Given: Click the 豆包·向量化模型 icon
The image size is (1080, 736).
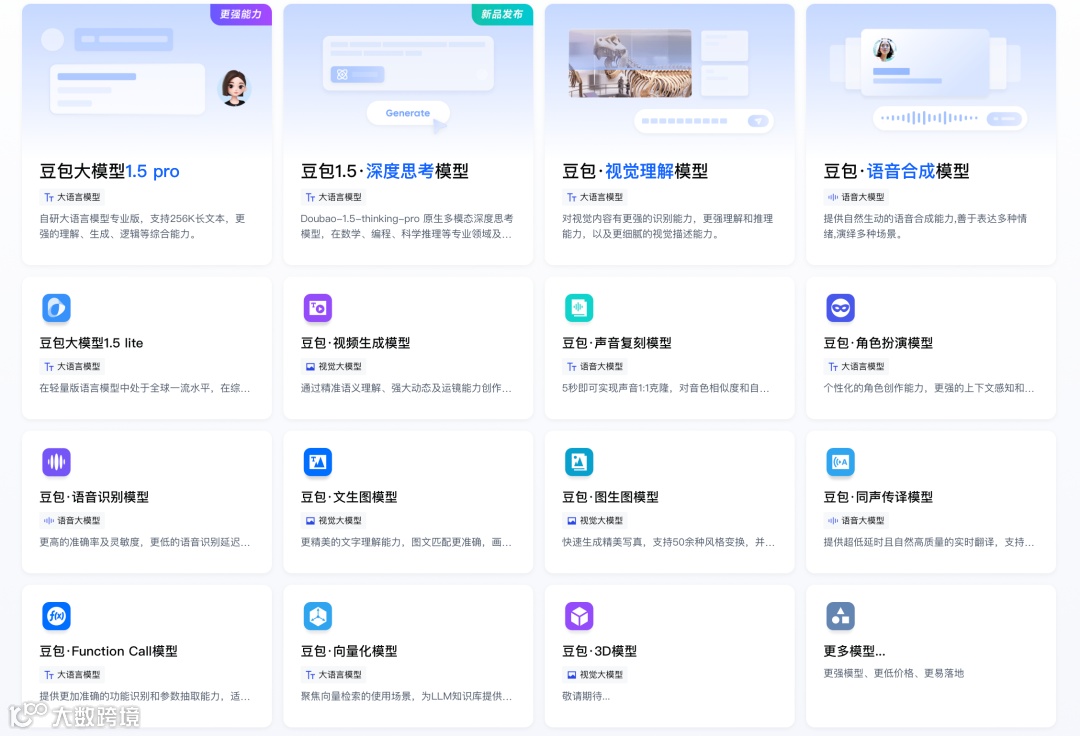Looking at the screenshot, I should [318, 616].
